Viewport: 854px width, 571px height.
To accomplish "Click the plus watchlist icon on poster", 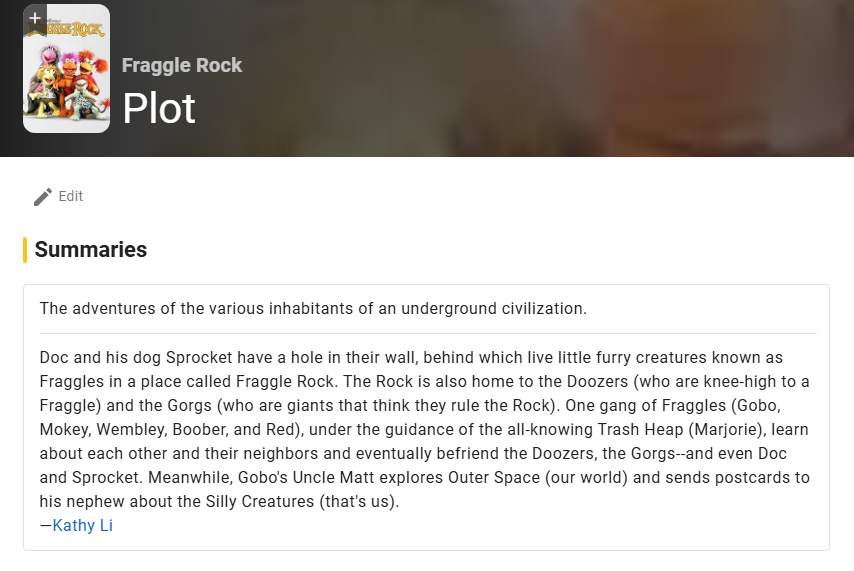I will tap(35, 18).
